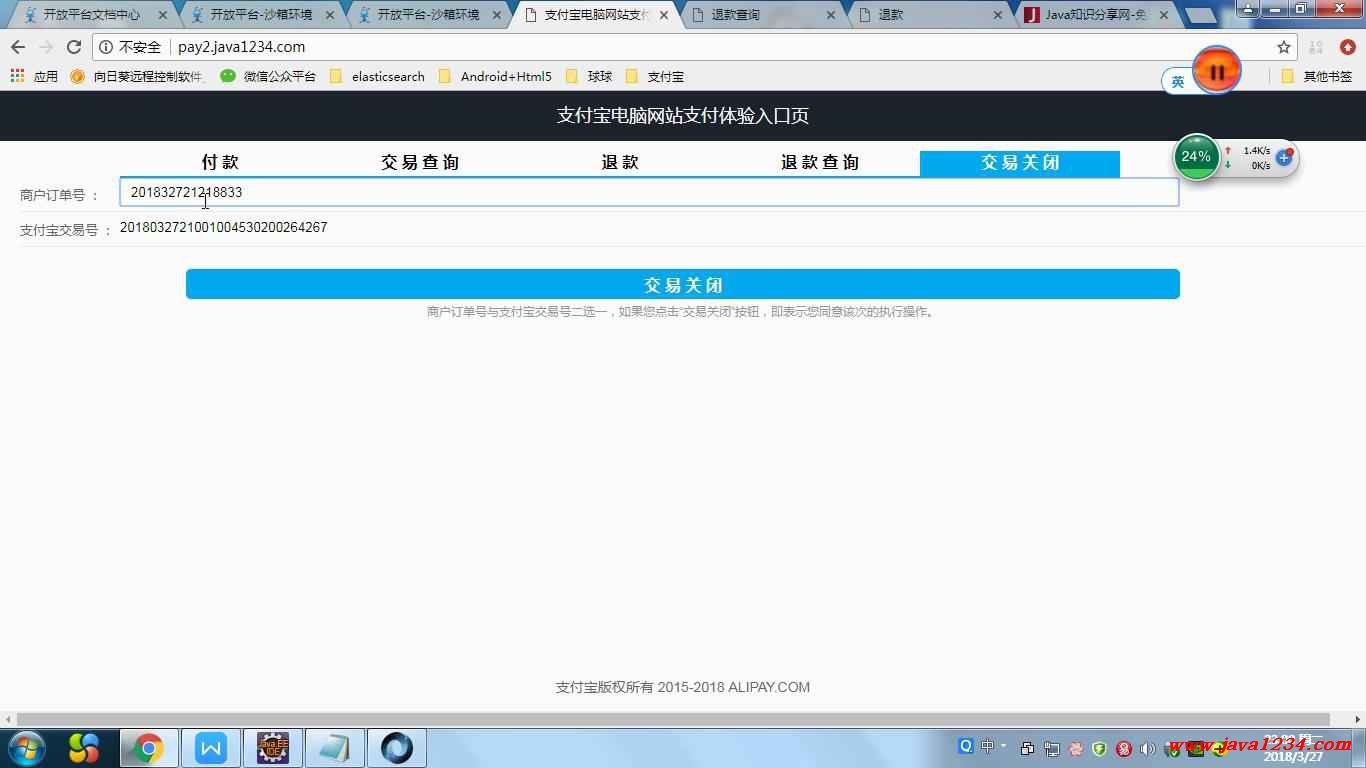Expand the elasticsearch bookmark folder

(x=377, y=76)
